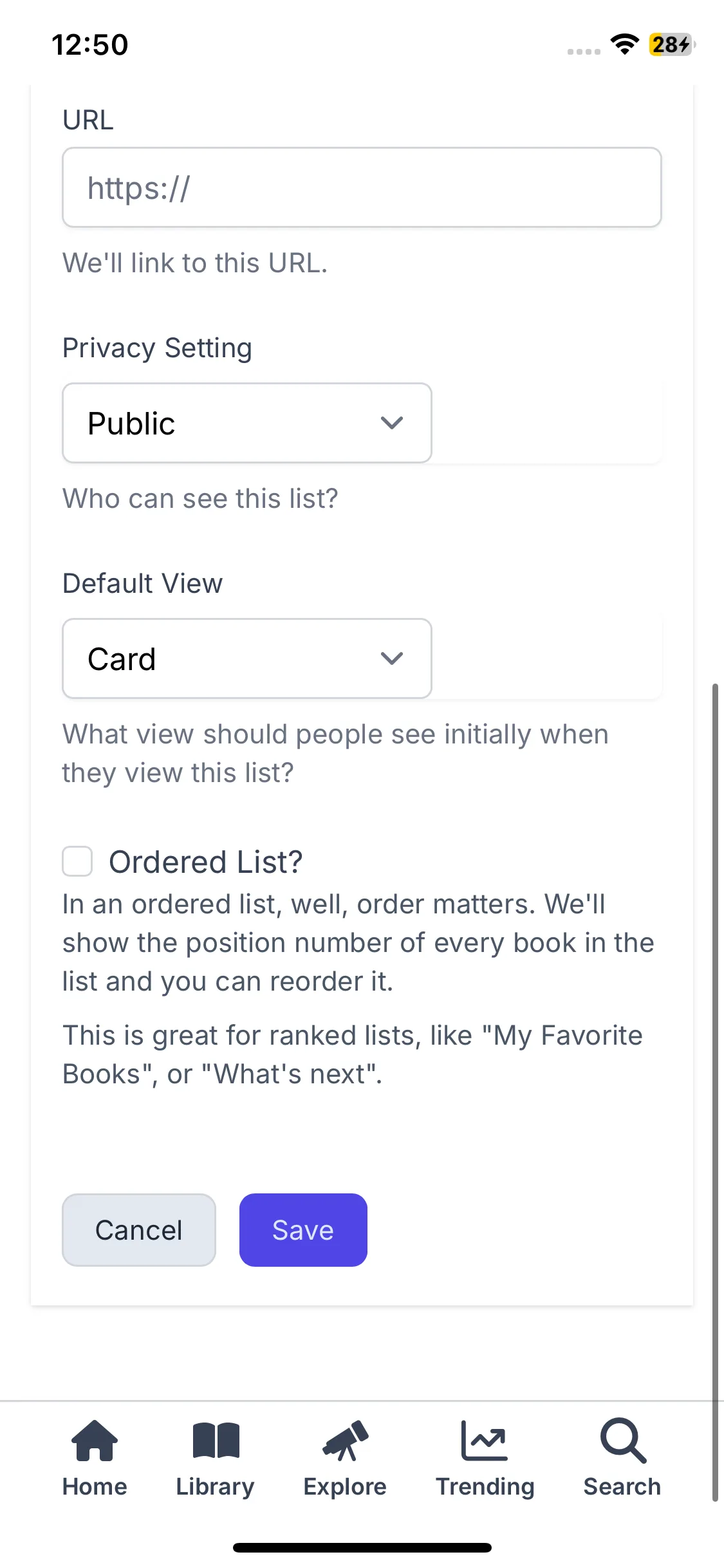Click the chevron beside Card
Viewport: 724px width, 1568px height.
coord(392,658)
